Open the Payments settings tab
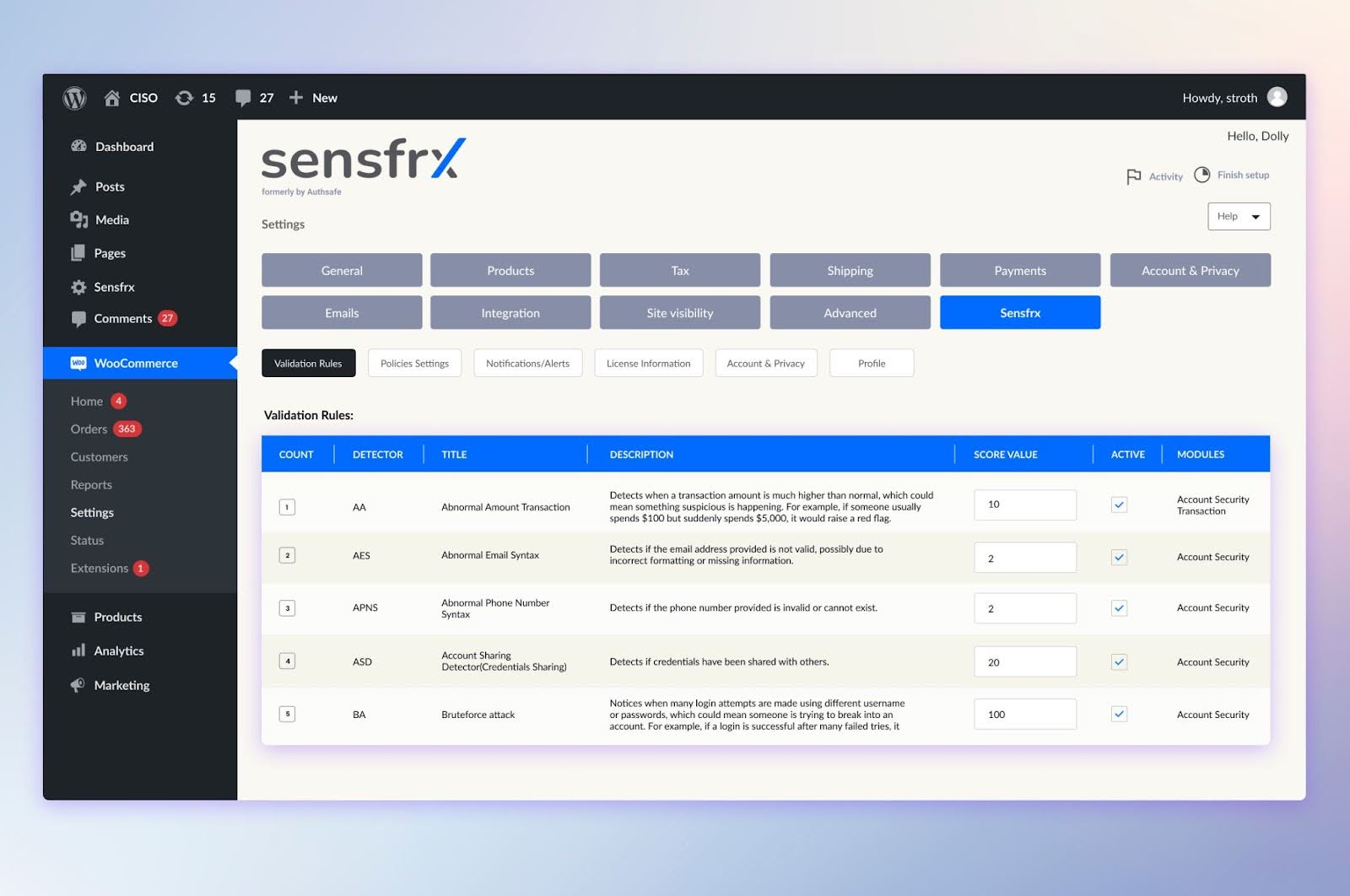1350x896 pixels. click(1019, 270)
